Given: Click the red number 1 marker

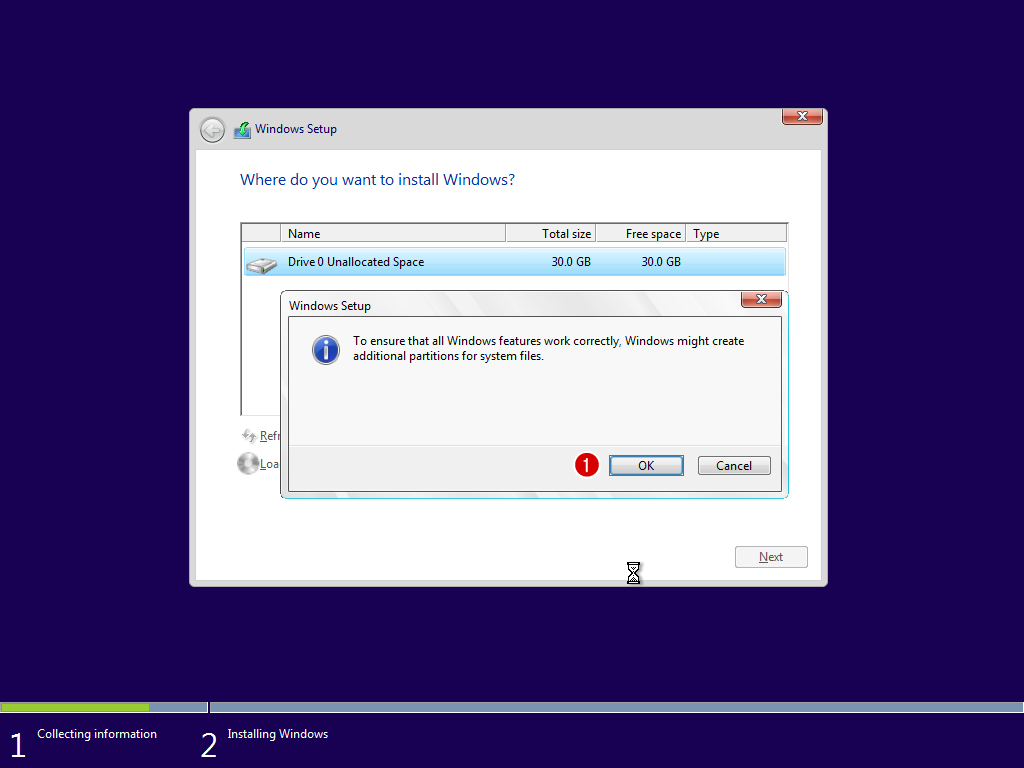Looking at the screenshot, I should coord(587,465).
